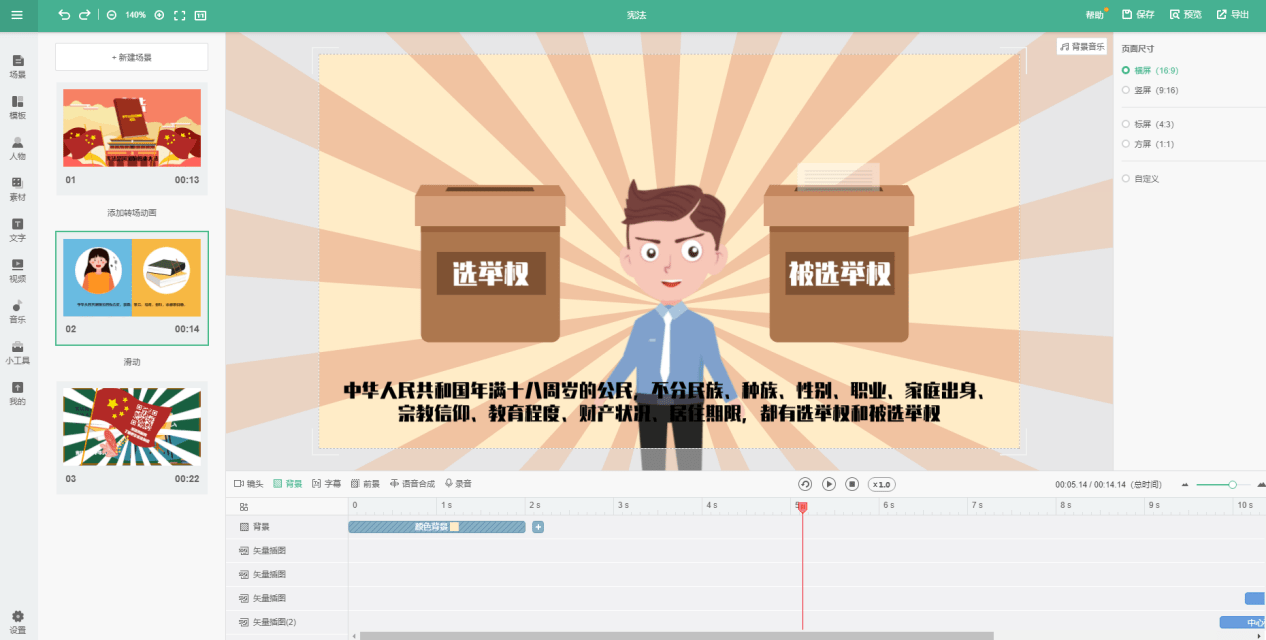Switch to the 字幕 timeline tab
This screenshot has width=1266, height=640.
326,484
